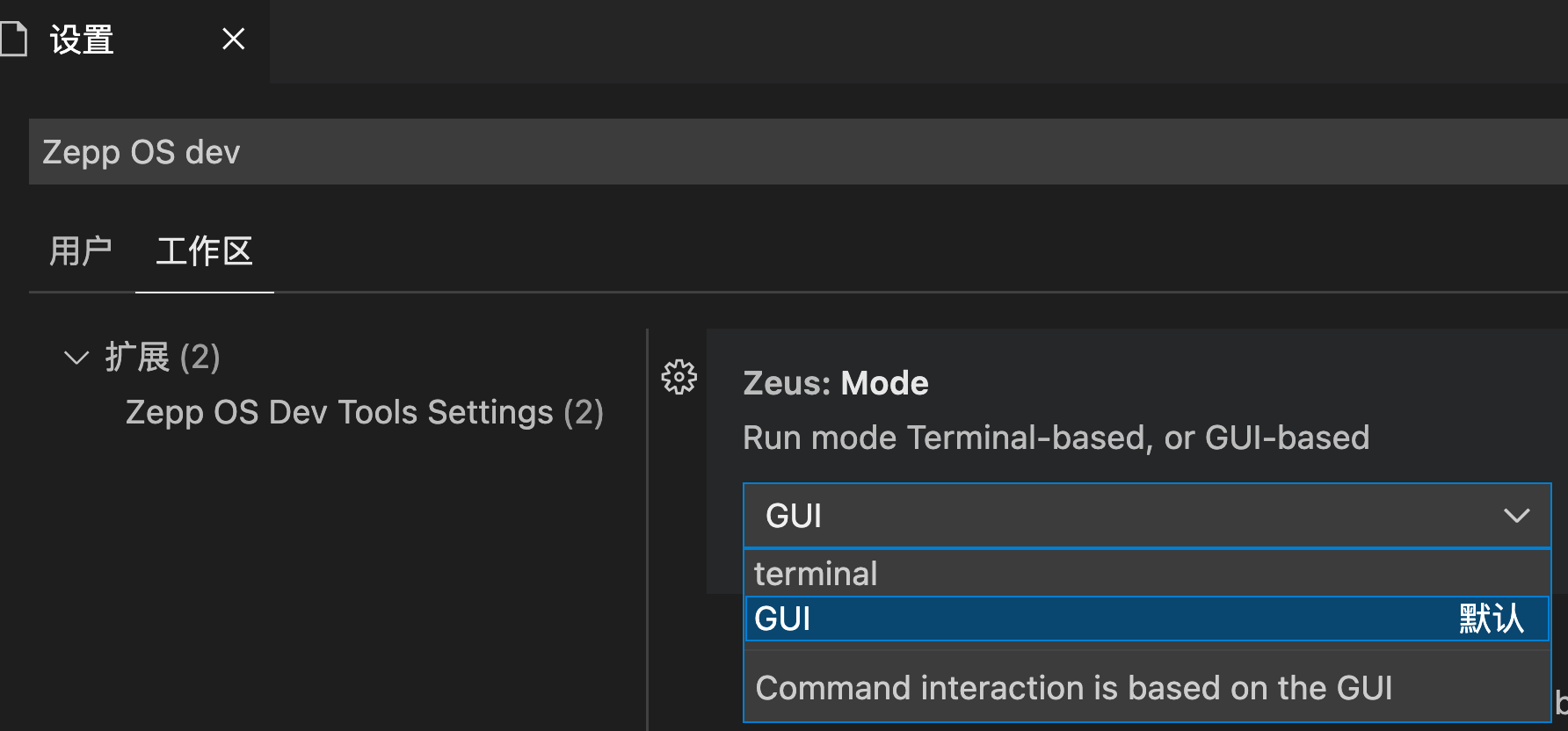1568x731 pixels.
Task: Activate the 设置 tab title
Action: (x=82, y=40)
